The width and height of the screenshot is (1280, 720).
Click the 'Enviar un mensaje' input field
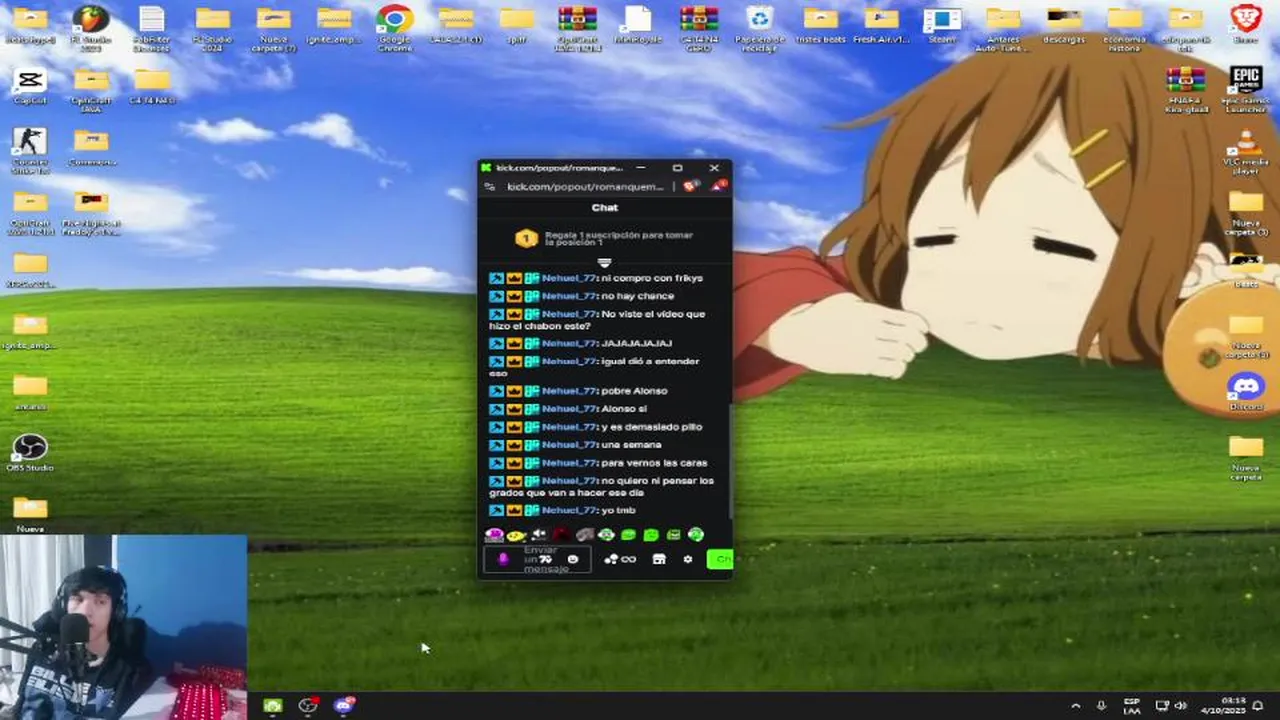tap(536, 559)
